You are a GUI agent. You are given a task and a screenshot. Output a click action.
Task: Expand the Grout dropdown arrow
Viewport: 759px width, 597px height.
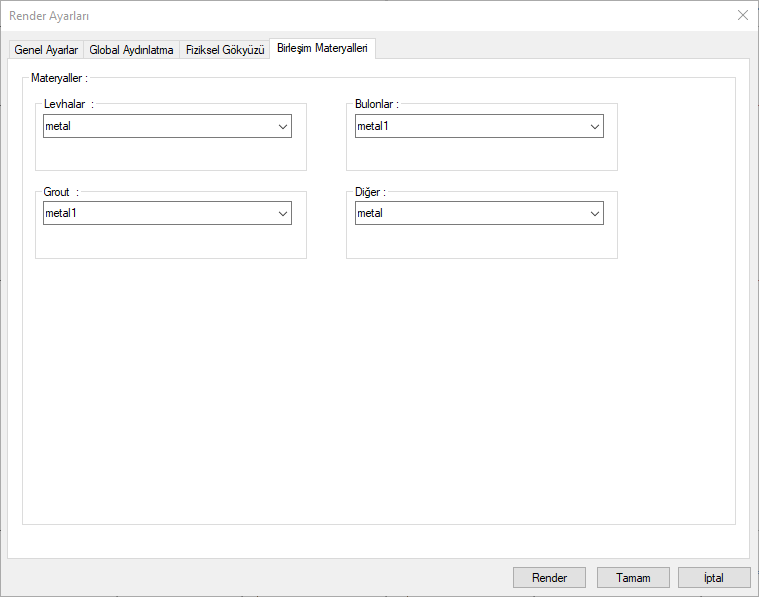tap(283, 213)
